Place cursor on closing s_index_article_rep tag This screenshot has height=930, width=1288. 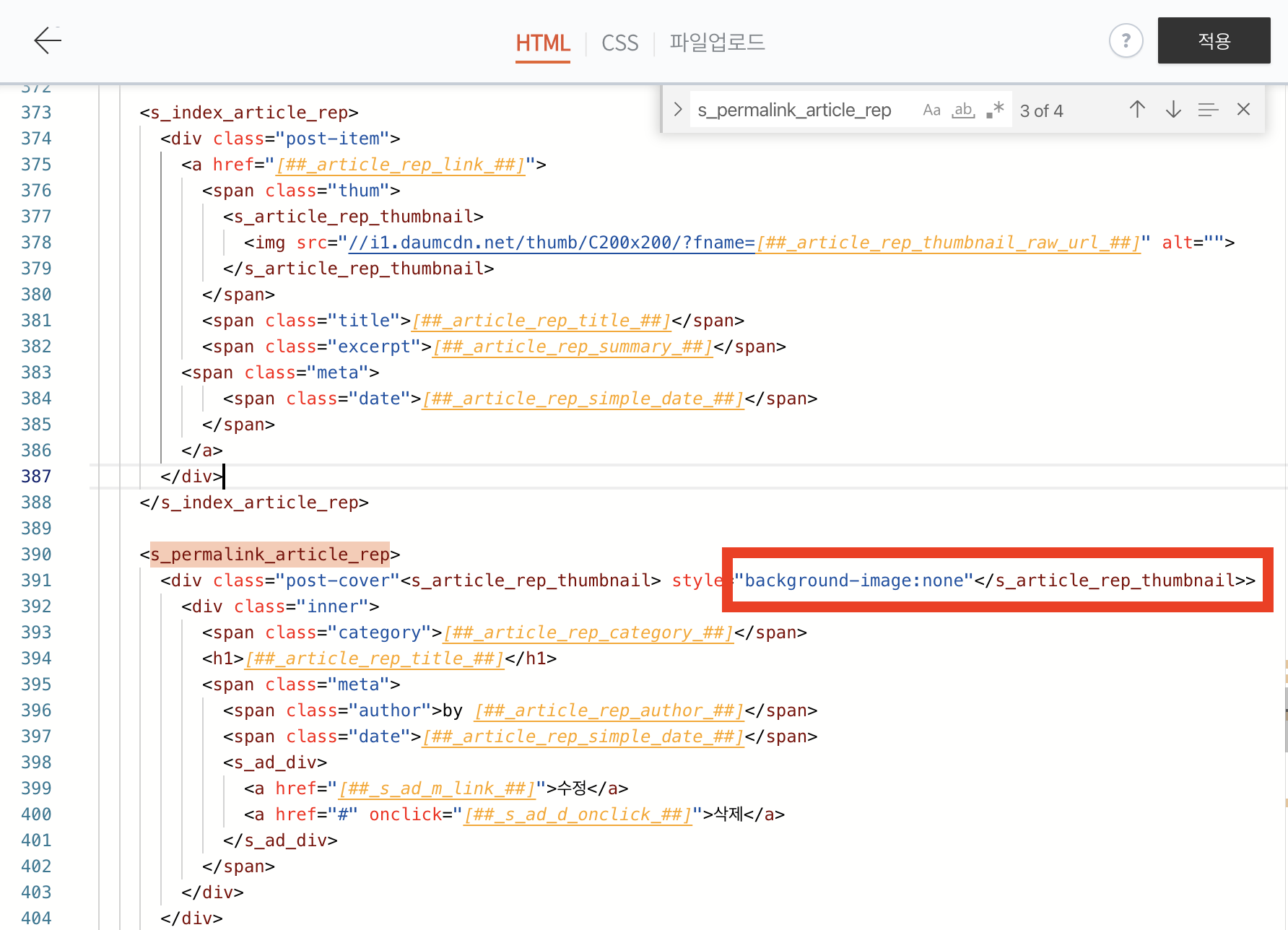coord(254,503)
